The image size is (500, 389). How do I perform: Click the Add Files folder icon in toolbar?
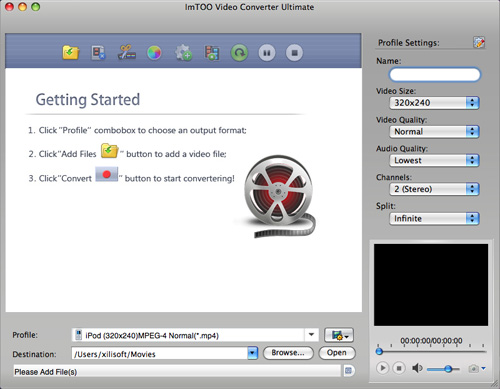[x=71, y=53]
